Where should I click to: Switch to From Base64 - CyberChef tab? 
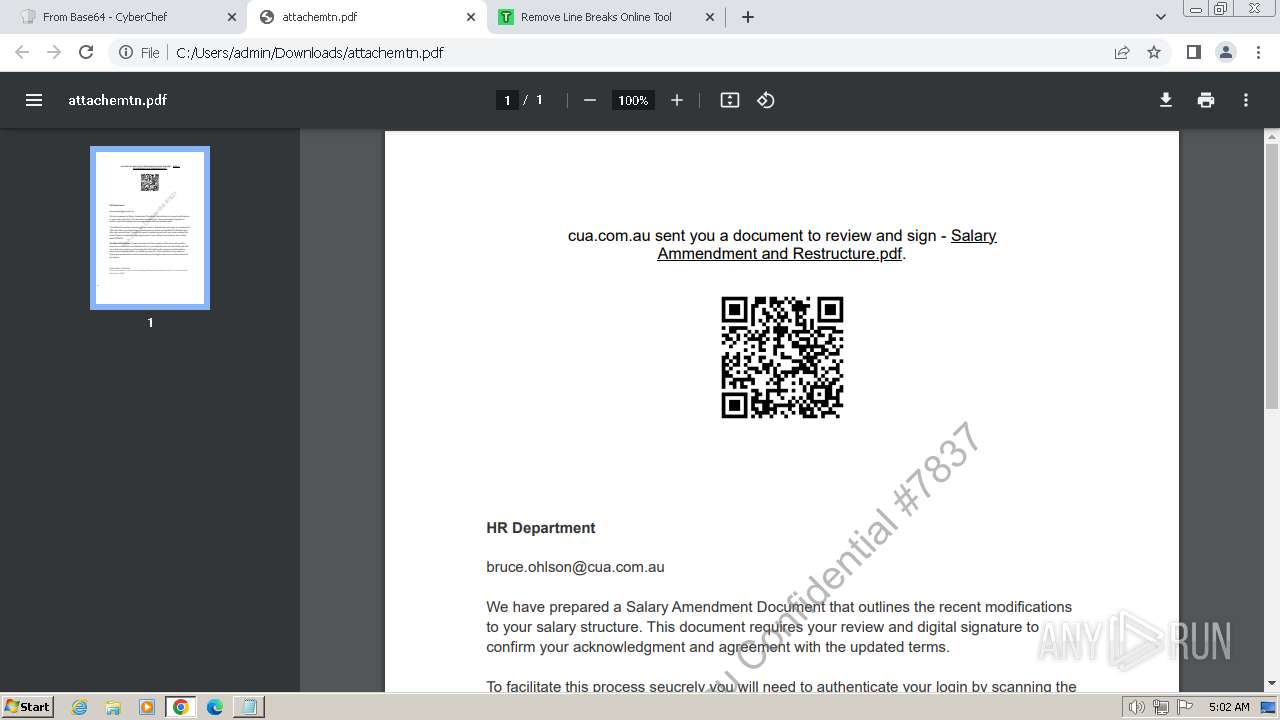tap(126, 17)
